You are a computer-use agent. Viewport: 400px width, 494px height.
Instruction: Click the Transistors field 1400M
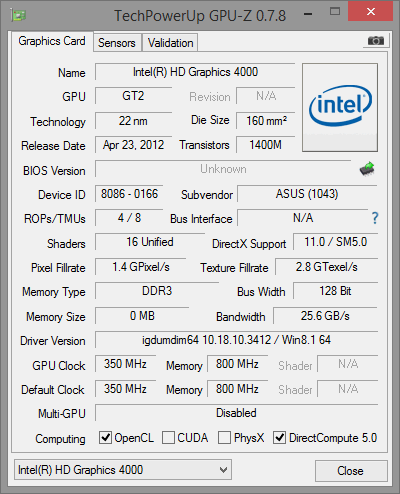(x=266, y=145)
